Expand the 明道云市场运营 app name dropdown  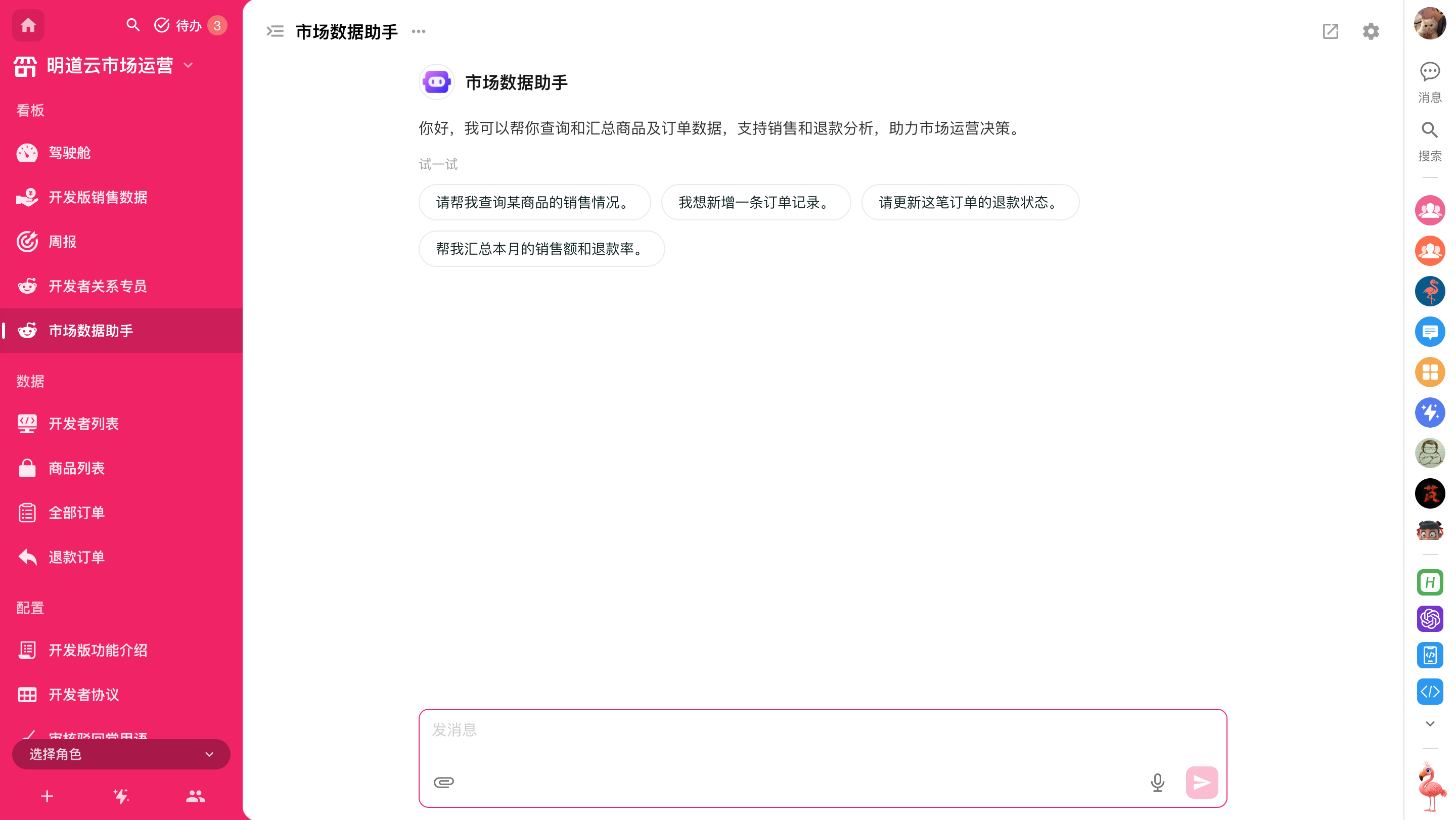click(x=189, y=66)
